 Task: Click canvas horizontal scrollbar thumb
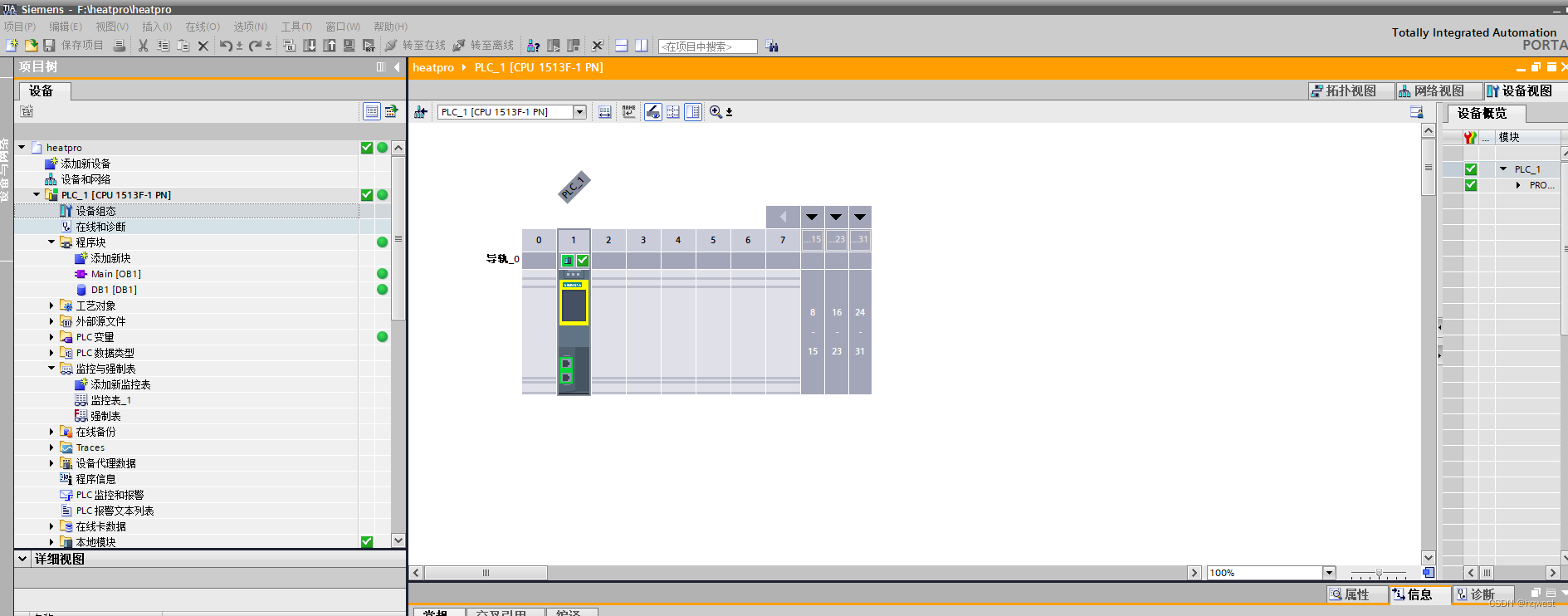[486, 573]
